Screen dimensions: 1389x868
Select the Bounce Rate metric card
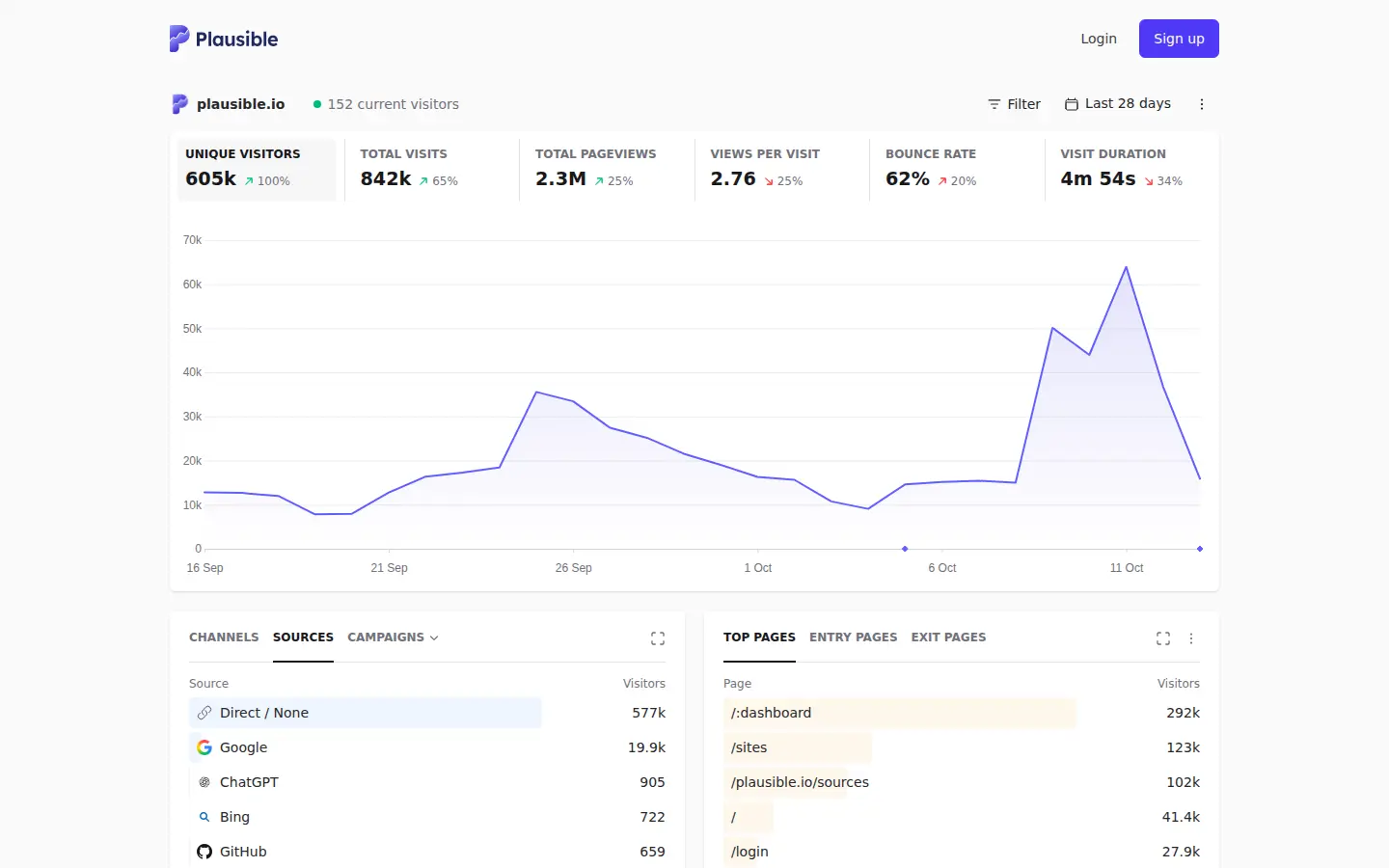coord(957,170)
